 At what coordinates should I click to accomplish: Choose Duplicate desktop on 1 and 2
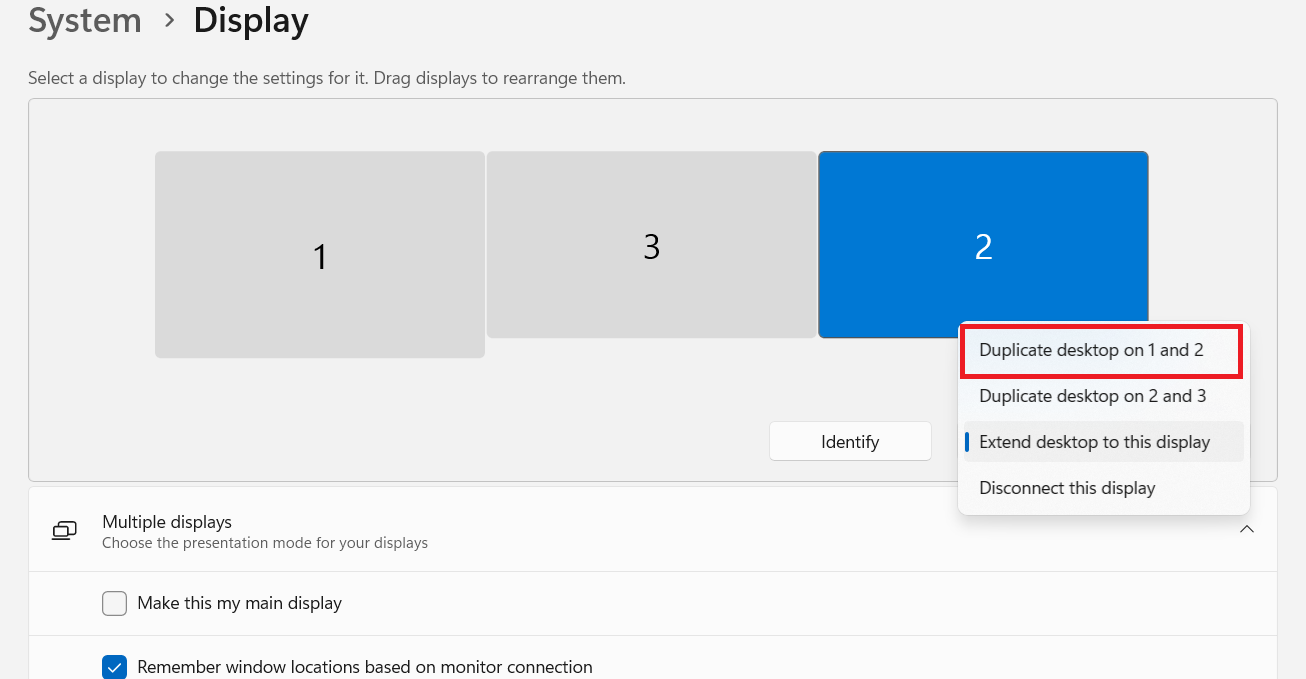(1091, 350)
